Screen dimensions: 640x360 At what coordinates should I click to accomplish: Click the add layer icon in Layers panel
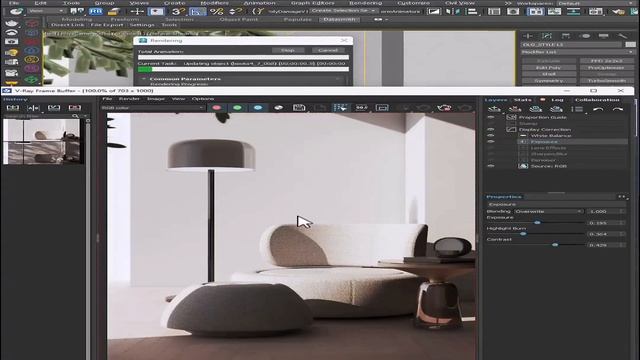(494, 109)
